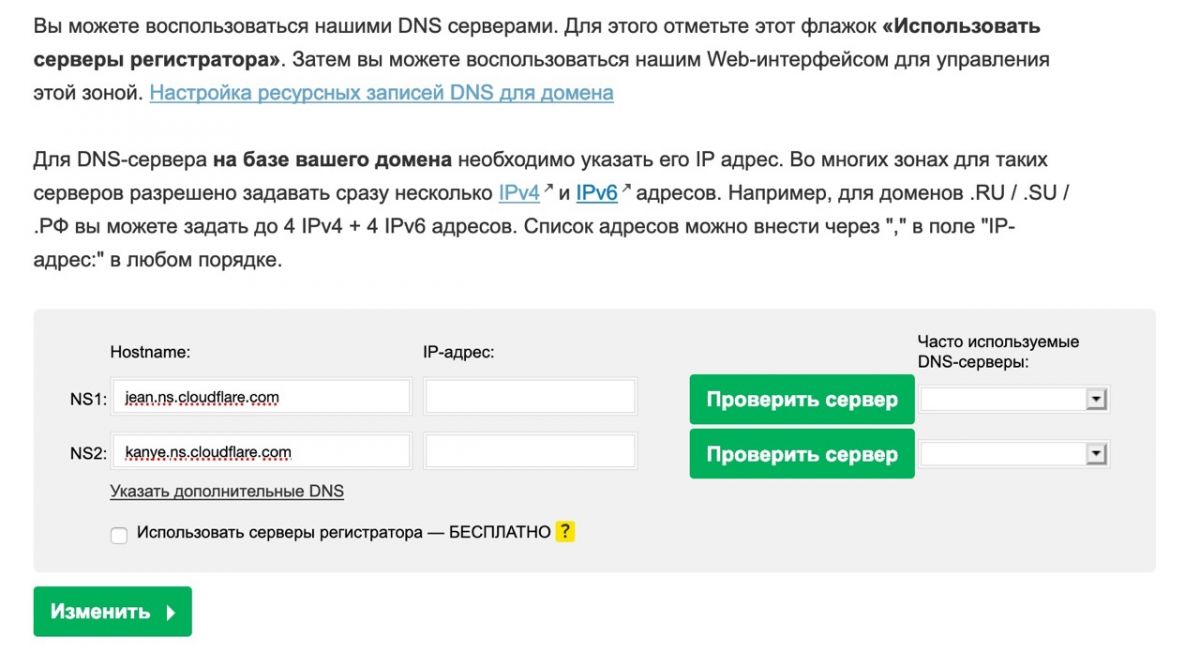
Task: Click «Указать дополнительные DNS» link
Action: 227,491
